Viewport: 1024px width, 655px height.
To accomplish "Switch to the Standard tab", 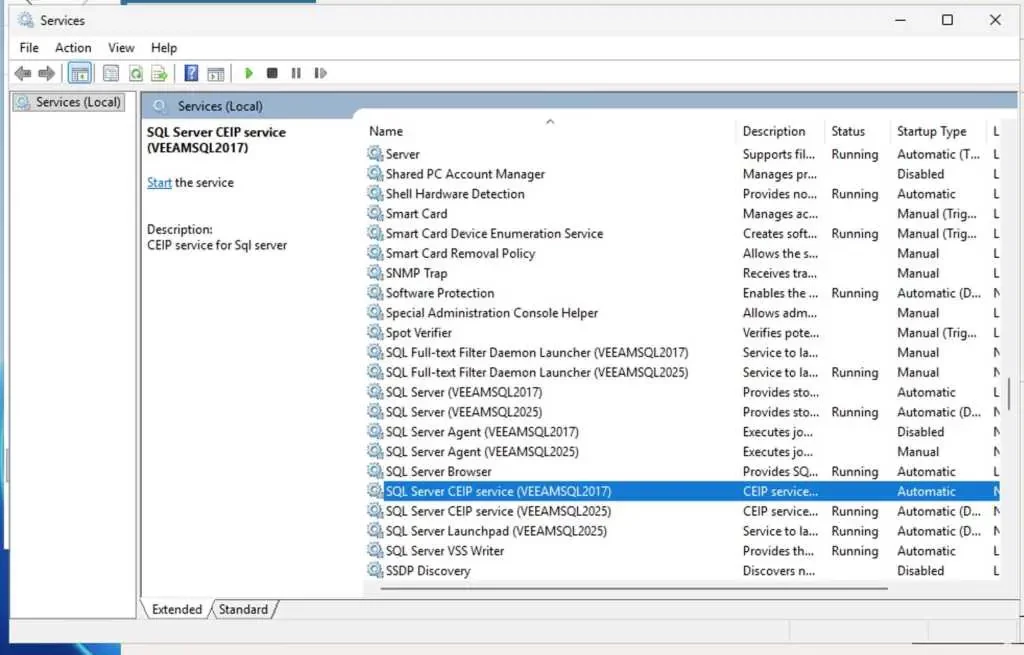I will click(243, 609).
